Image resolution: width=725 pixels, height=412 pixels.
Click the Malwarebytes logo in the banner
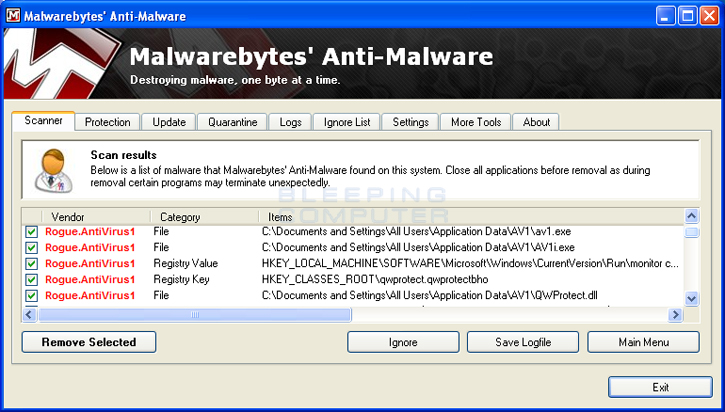(60, 63)
